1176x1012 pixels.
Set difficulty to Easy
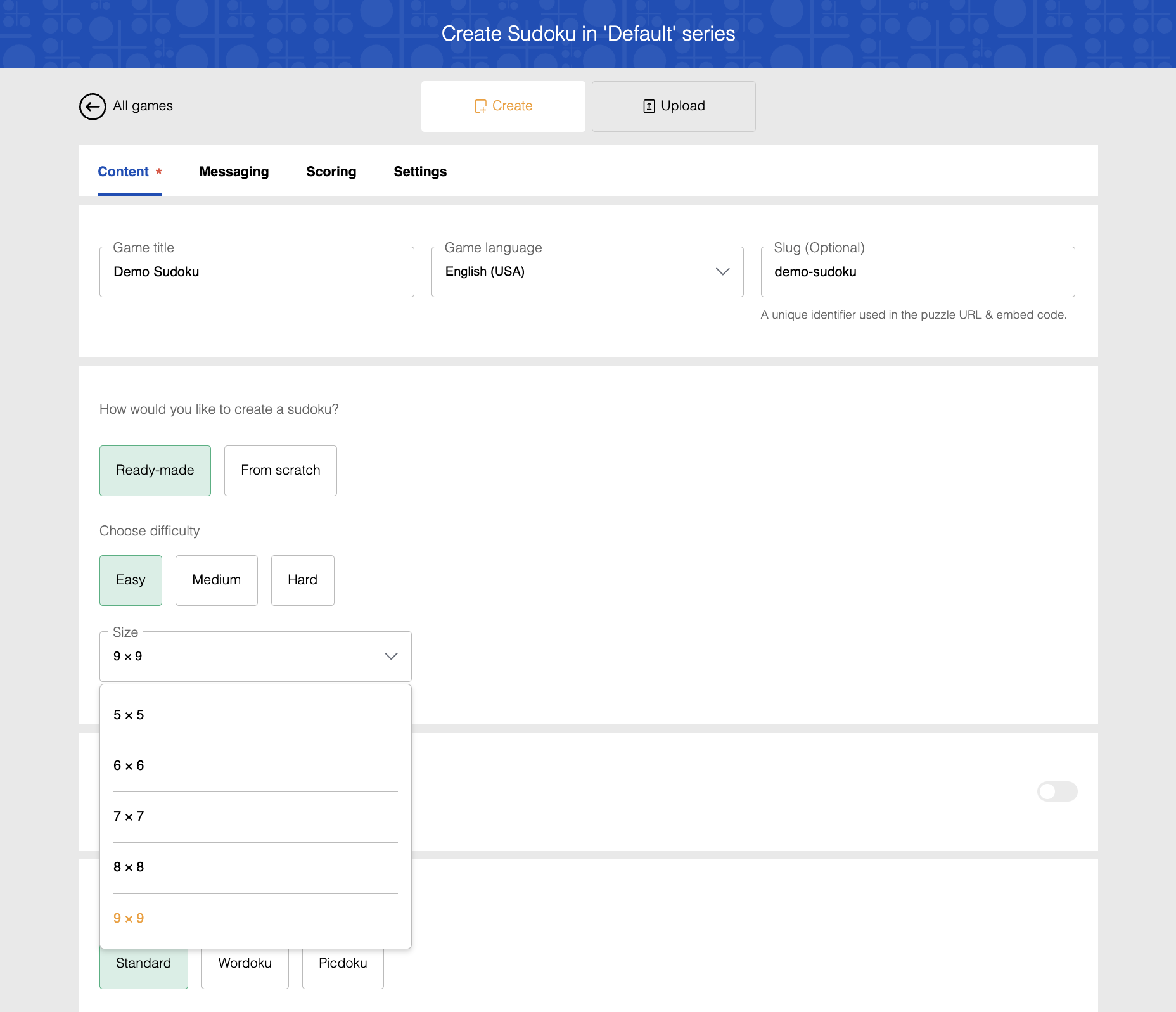131,580
